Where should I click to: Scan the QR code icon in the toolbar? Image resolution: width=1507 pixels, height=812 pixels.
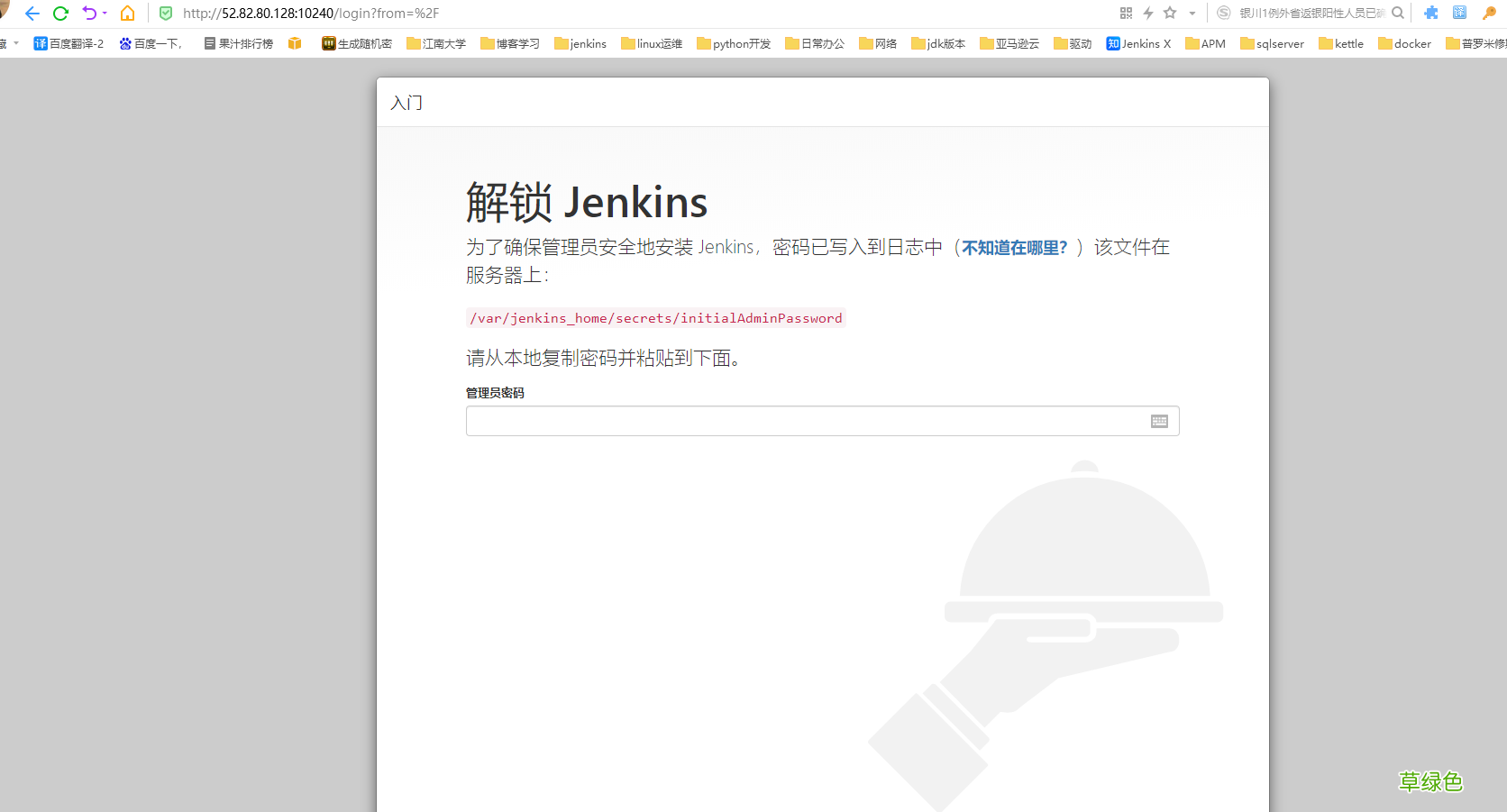click(1125, 14)
